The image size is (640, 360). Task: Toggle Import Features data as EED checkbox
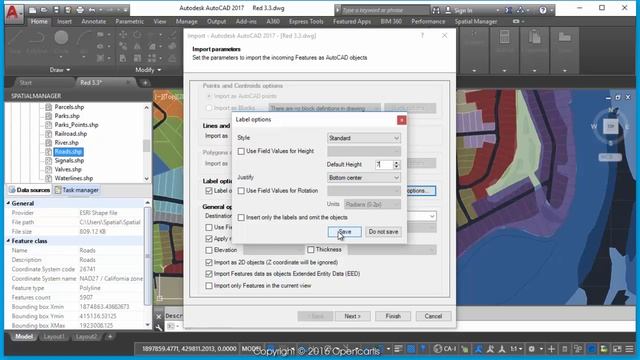[209, 274]
